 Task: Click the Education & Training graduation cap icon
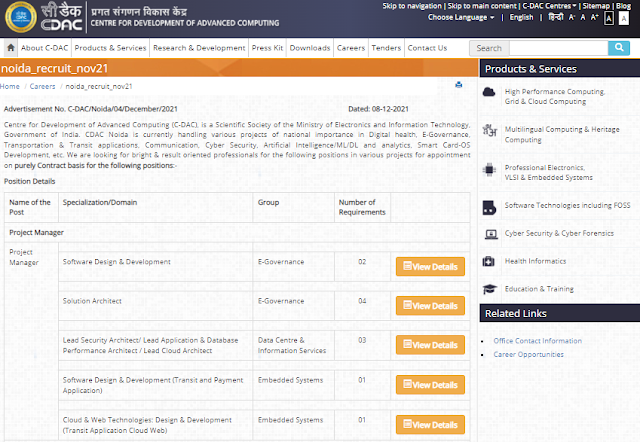coord(489,289)
